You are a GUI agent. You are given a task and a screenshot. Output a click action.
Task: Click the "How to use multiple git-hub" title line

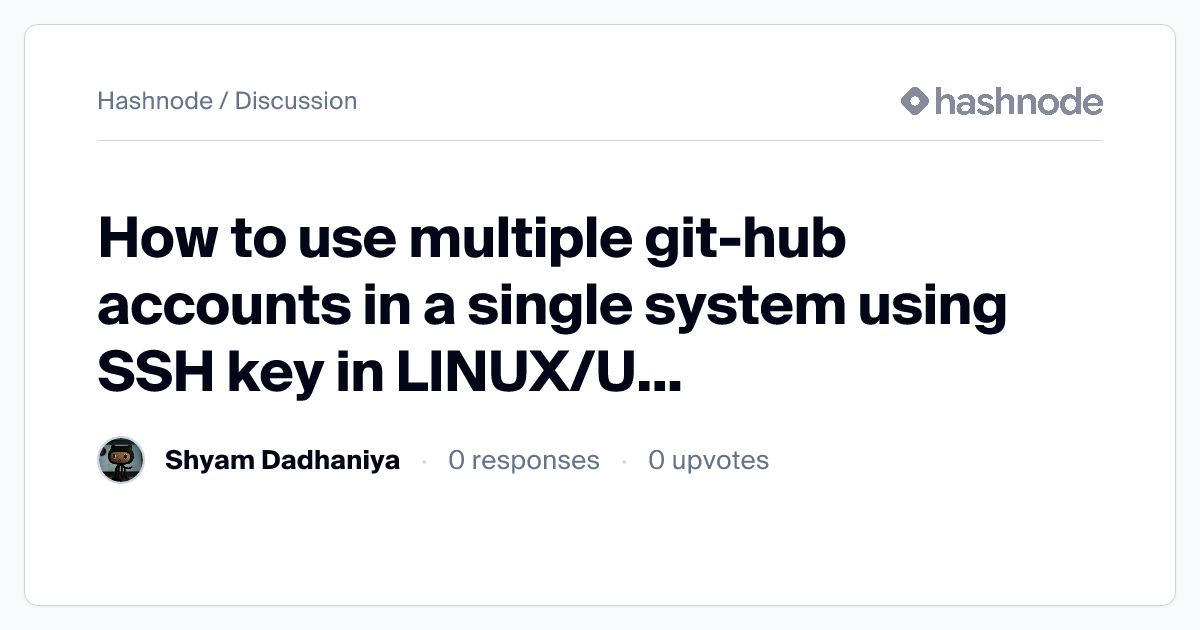pyautogui.click(x=471, y=244)
